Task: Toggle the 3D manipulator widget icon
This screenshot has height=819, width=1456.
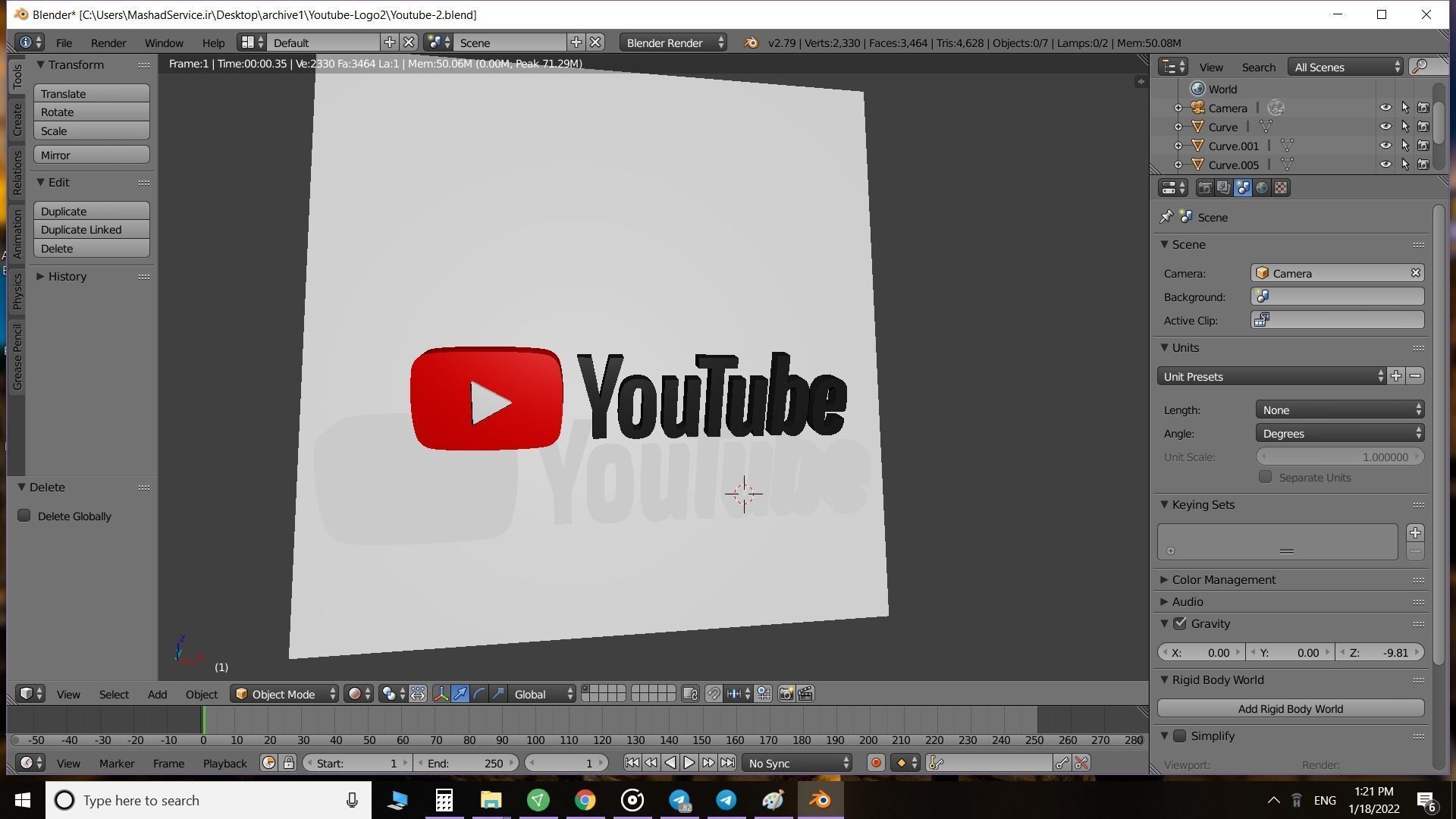Action: [x=441, y=694]
